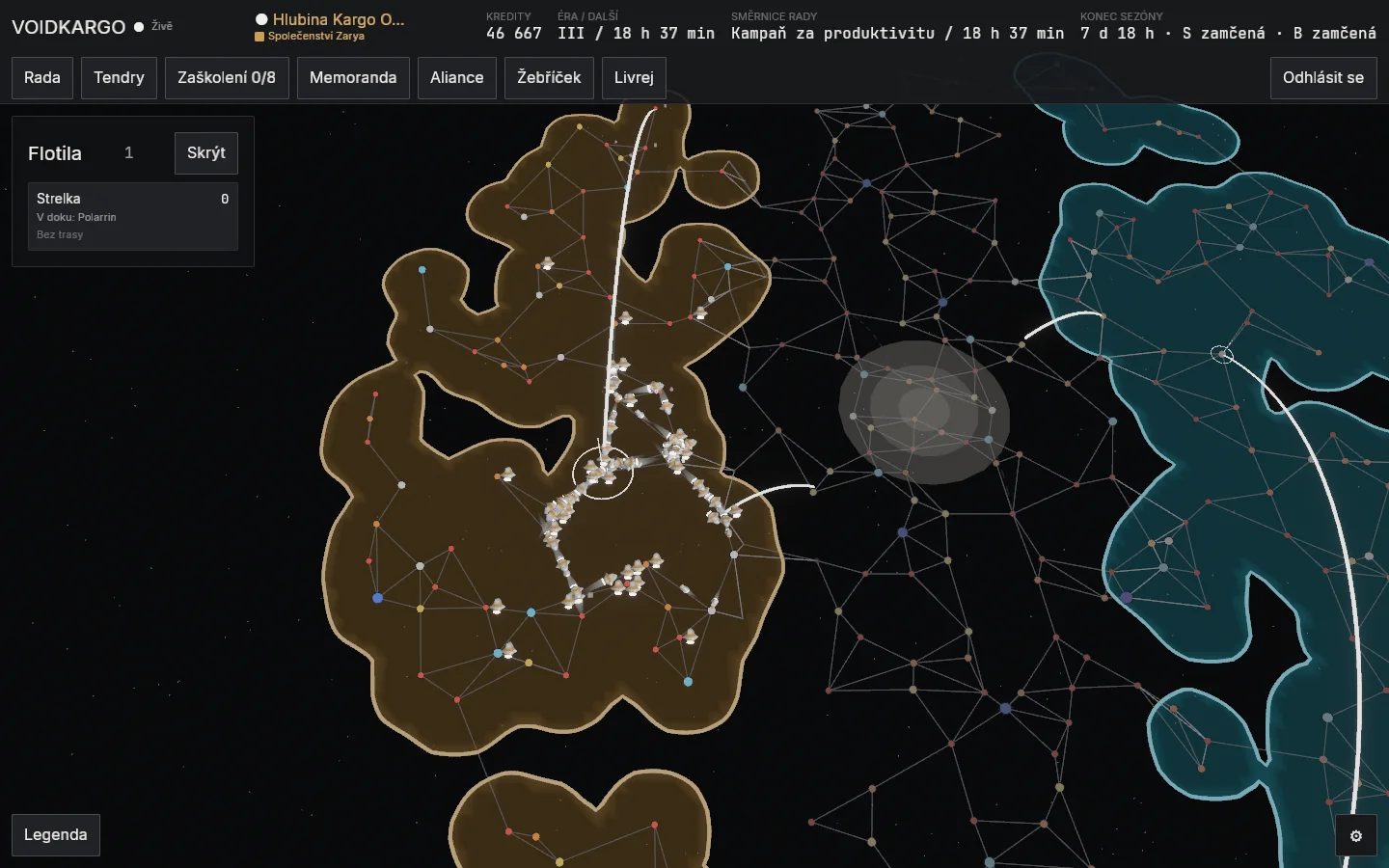The height and width of the screenshot is (868, 1389).
Task: View the Žebříček leaderboard
Action: point(549,78)
